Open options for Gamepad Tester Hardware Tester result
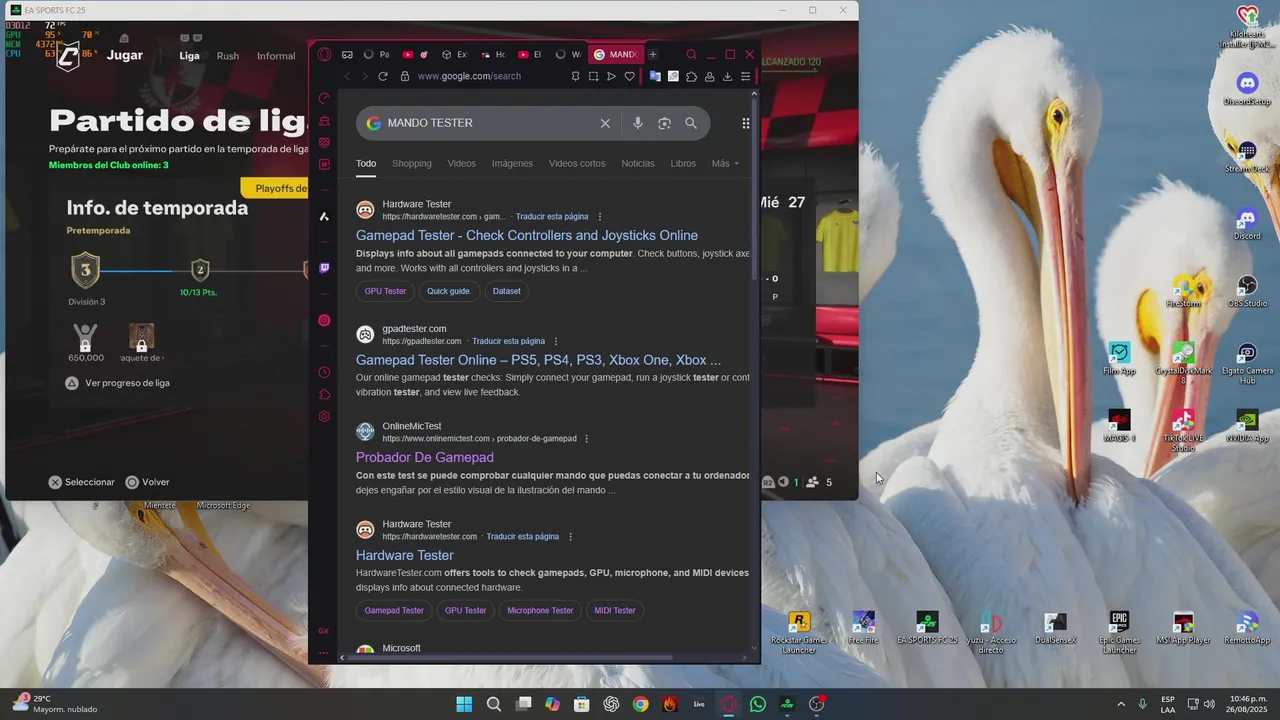 click(600, 216)
